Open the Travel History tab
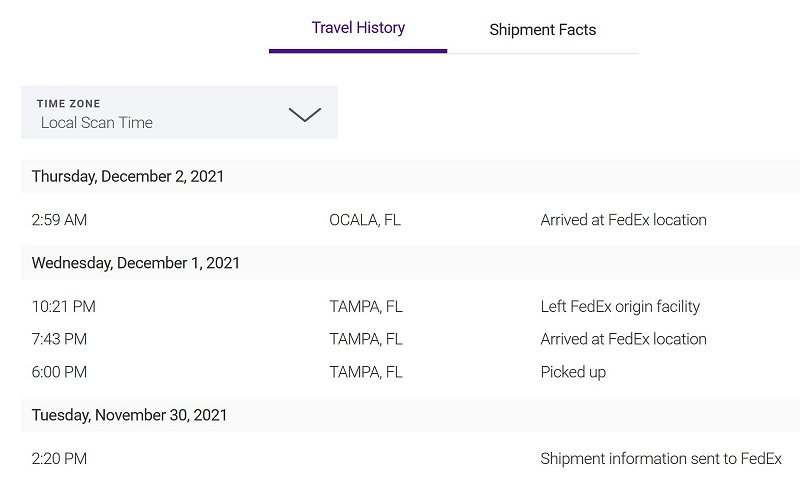This screenshot has width=800, height=486. pyautogui.click(x=358, y=28)
